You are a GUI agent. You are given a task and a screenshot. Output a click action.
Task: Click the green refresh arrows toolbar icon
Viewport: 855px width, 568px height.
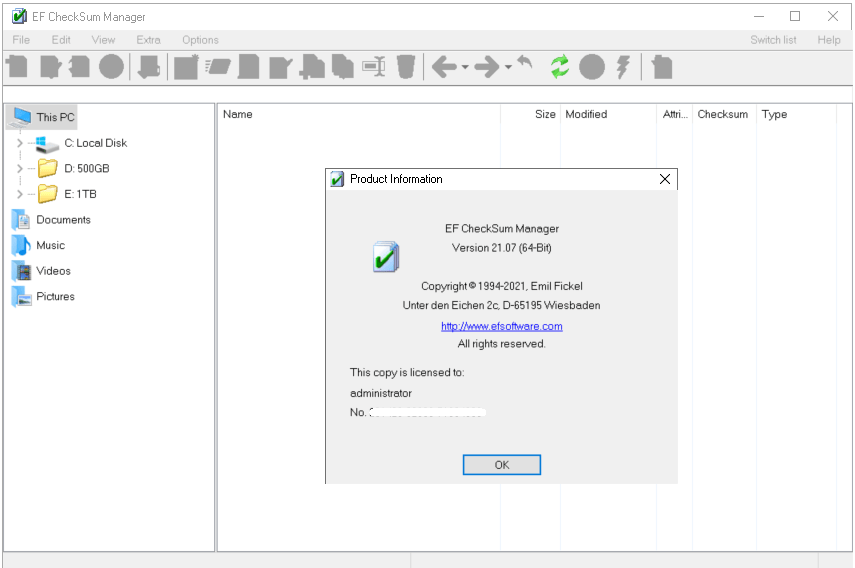tap(560, 67)
